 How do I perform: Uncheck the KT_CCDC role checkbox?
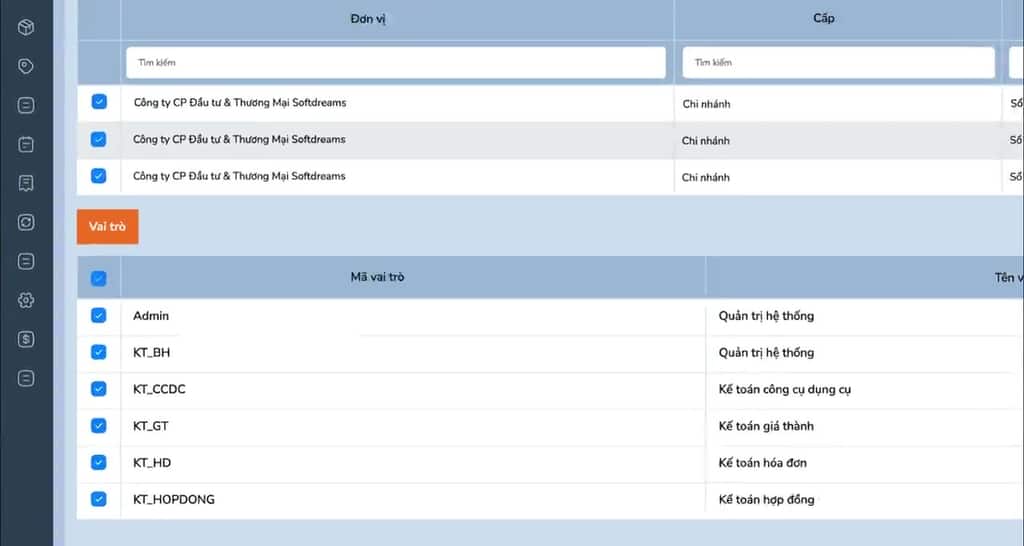pyautogui.click(x=99, y=389)
